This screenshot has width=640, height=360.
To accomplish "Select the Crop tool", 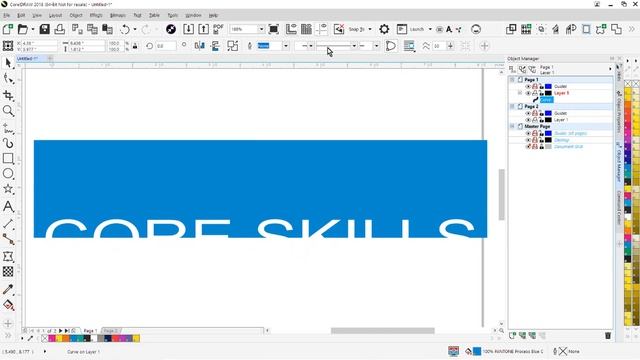I will click(8, 95).
